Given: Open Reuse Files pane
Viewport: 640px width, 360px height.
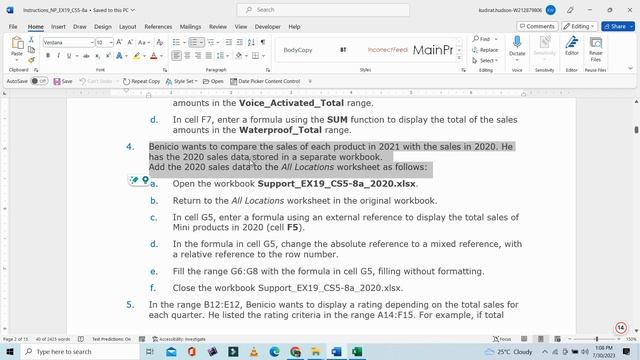Looking at the screenshot, I should click(596, 48).
